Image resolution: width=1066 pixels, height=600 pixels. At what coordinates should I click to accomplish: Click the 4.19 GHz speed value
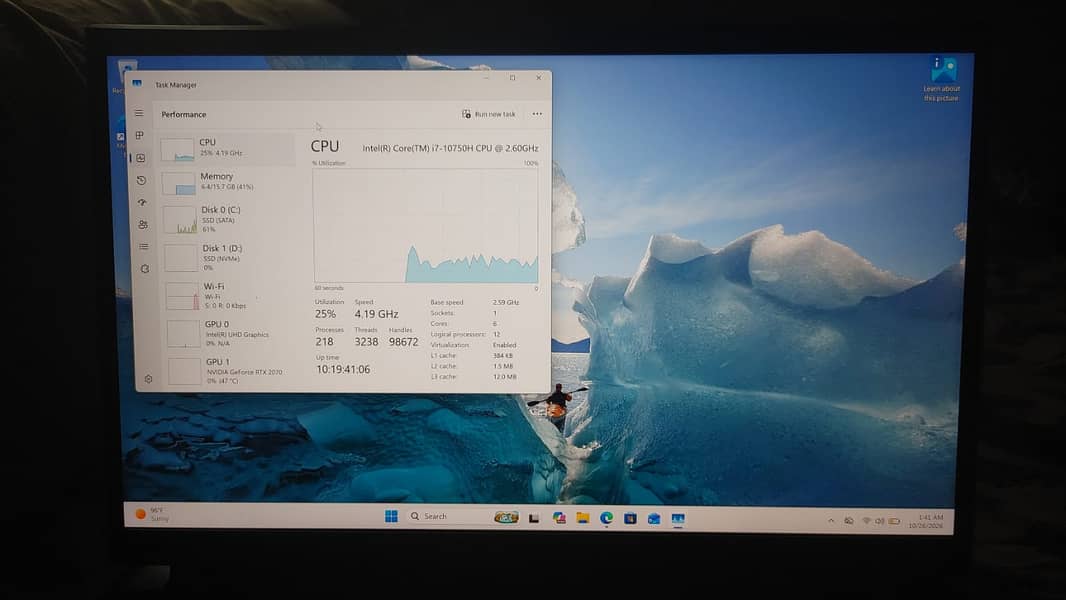376,314
